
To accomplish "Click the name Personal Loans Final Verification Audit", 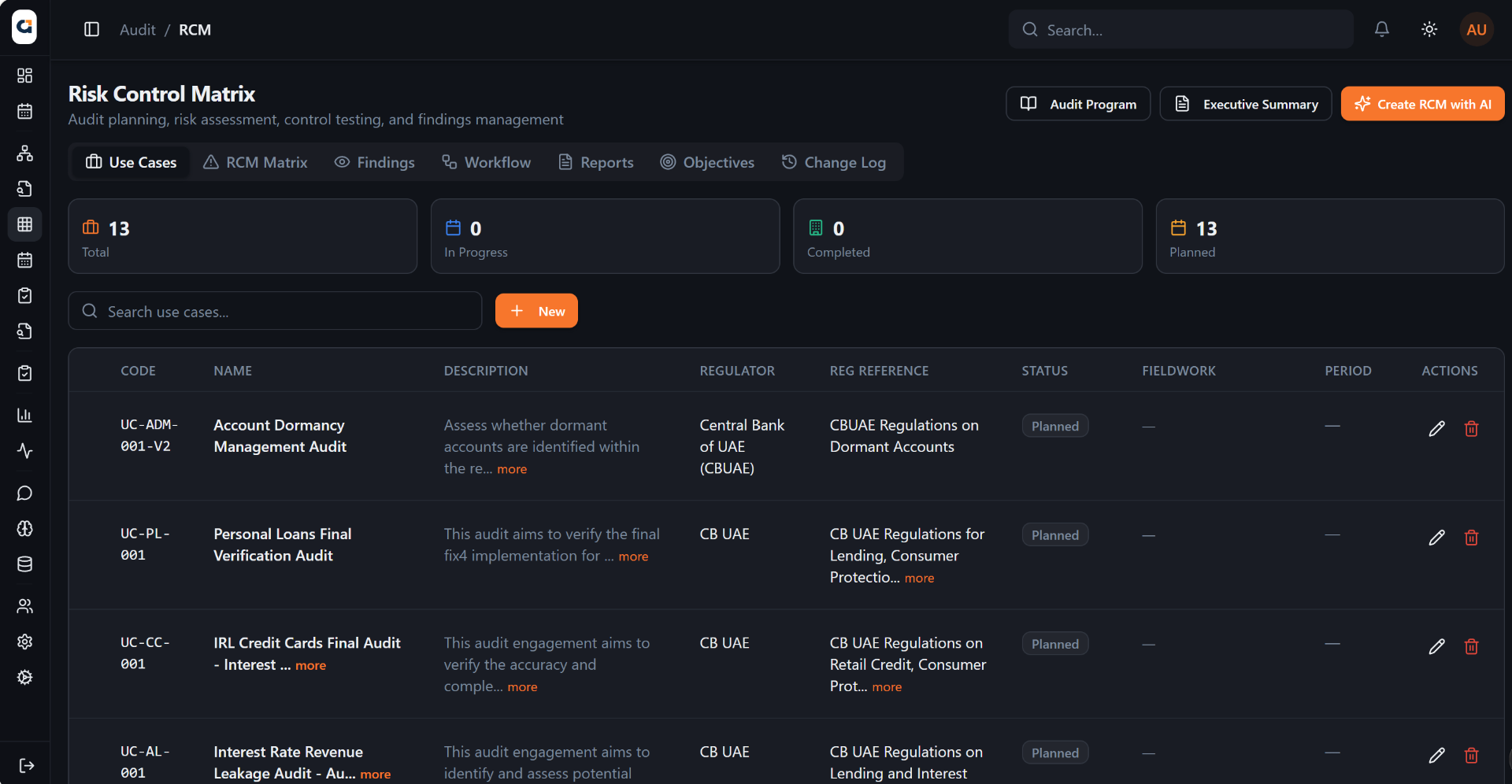I will tap(282, 545).
